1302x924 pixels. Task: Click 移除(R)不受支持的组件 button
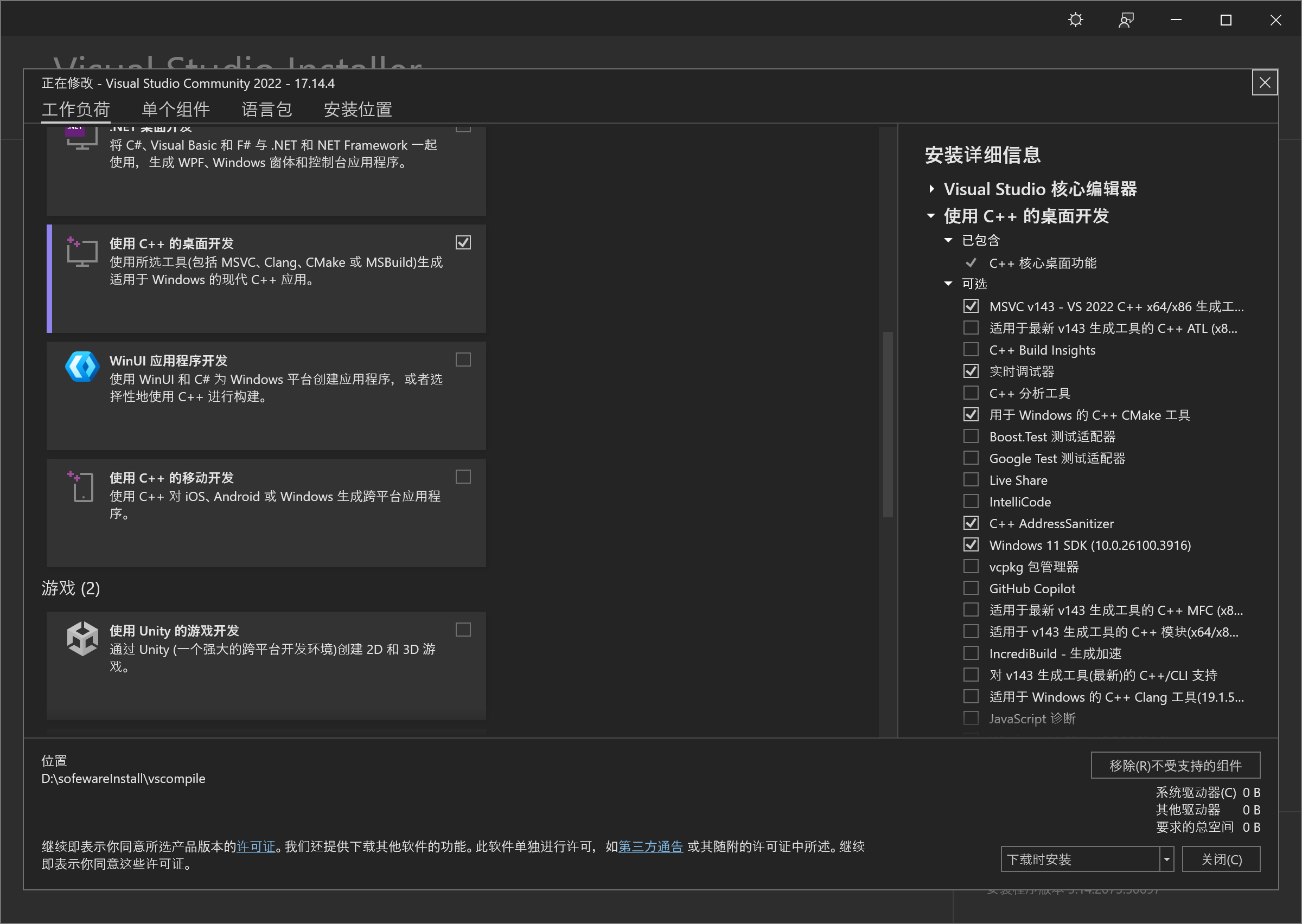(x=1175, y=765)
